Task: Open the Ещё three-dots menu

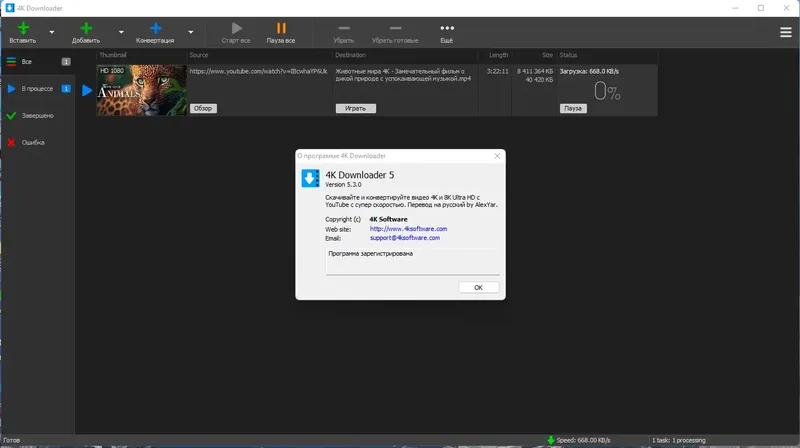Action: click(x=447, y=28)
